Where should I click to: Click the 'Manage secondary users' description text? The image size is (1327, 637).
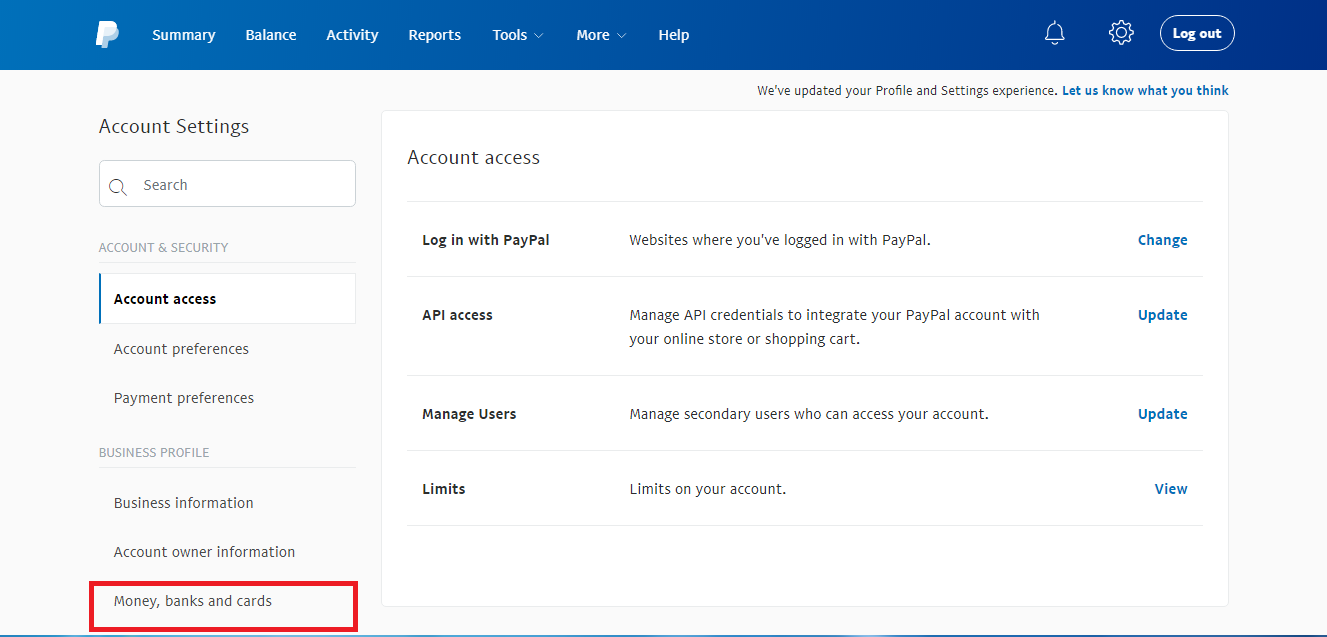[809, 414]
